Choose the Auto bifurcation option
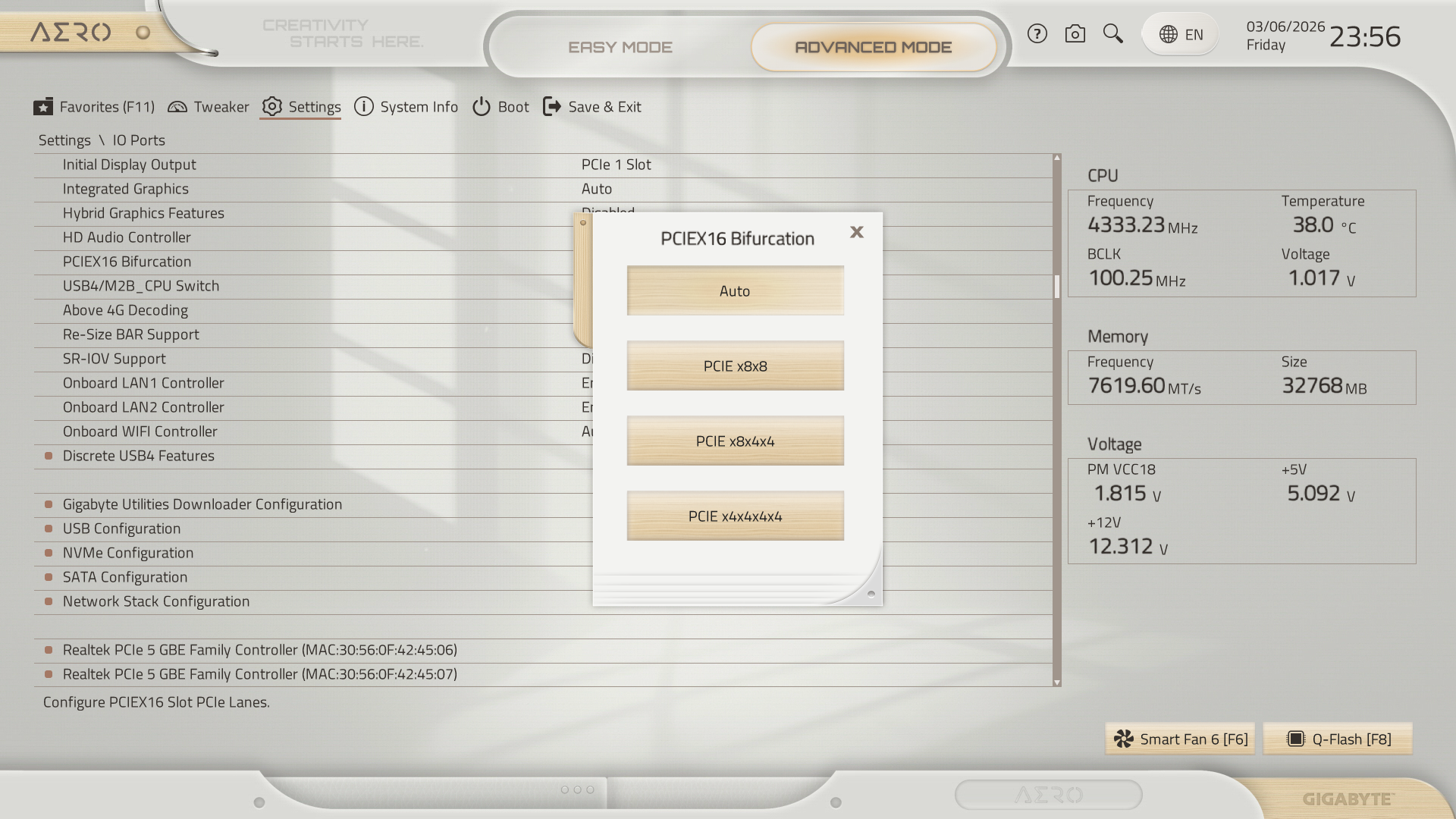This screenshot has height=819, width=1456. point(735,291)
